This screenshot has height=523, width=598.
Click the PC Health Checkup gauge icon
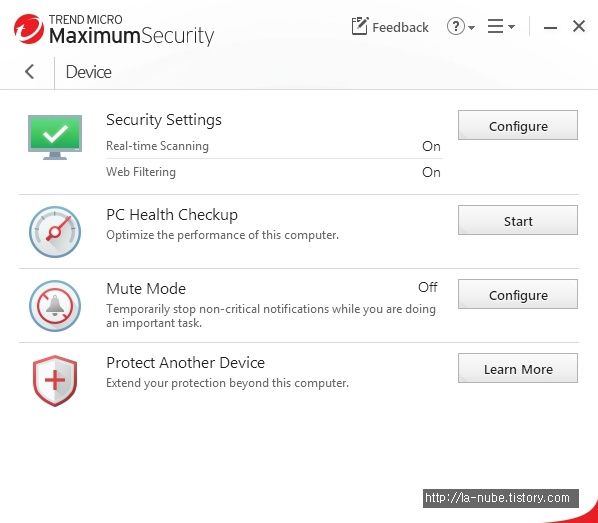coord(55,232)
